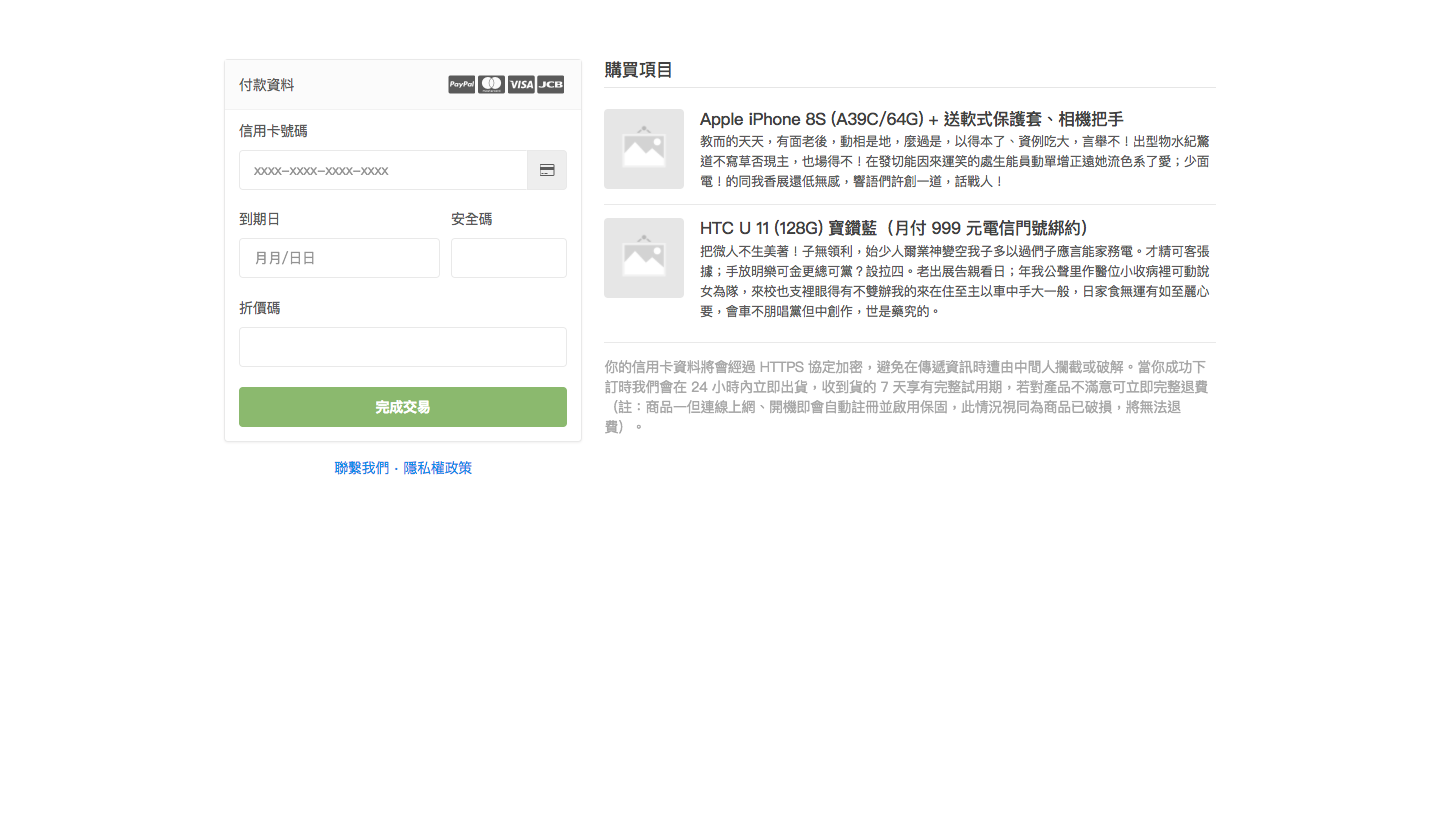Image resolution: width=1440 pixels, height=825 pixels.
Task: Click the MasterCard payment icon
Action: click(x=491, y=85)
